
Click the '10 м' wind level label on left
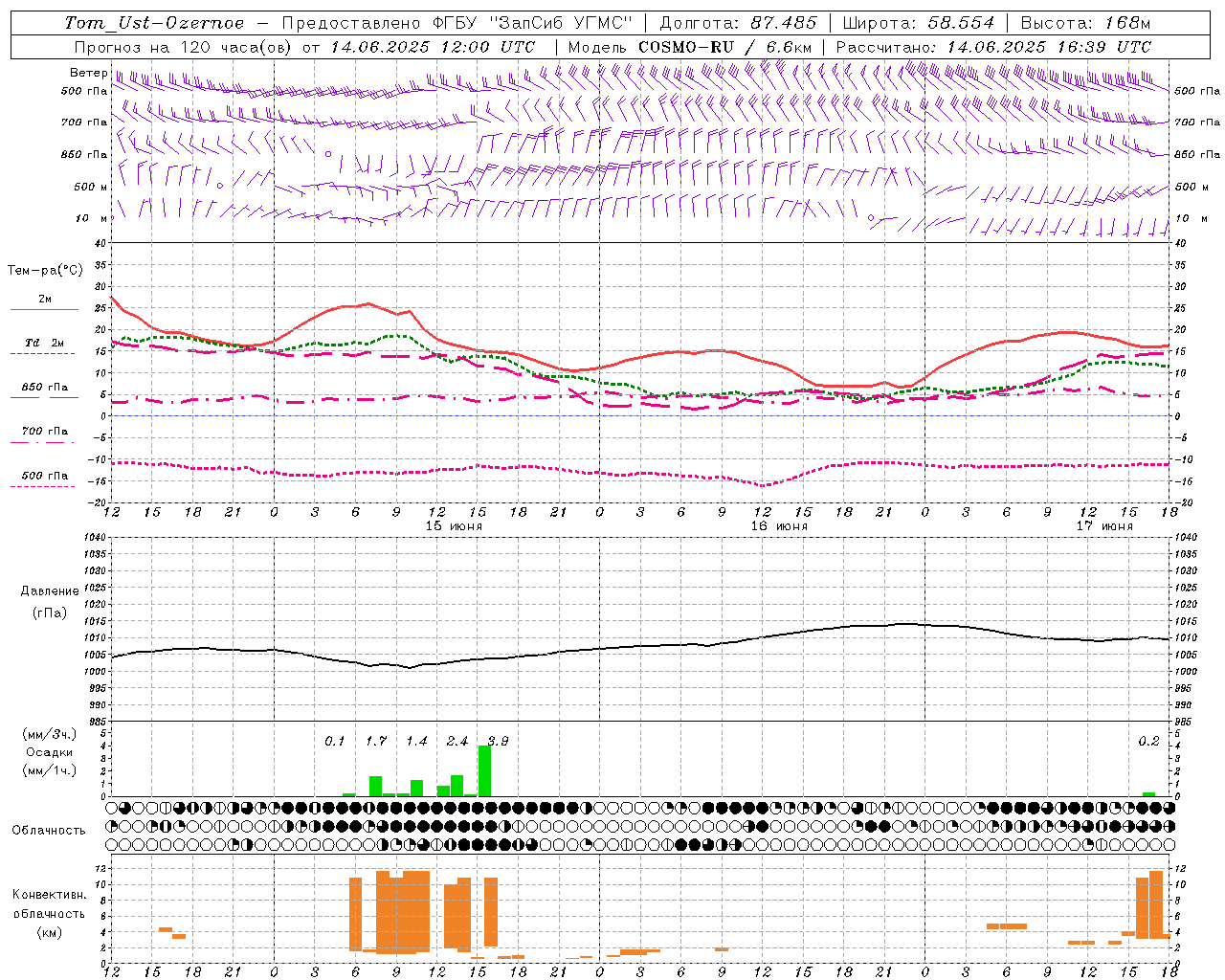click(92, 219)
